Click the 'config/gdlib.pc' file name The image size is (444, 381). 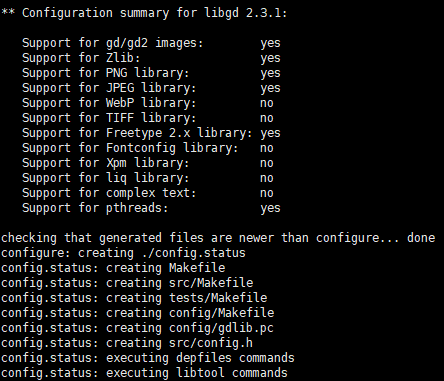point(222,328)
